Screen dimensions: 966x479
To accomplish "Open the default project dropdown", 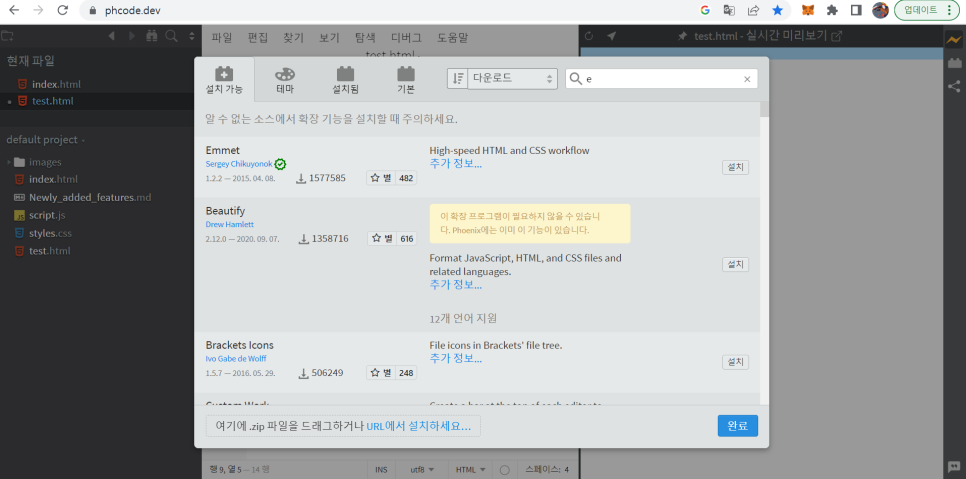I will pyautogui.click(x=46, y=140).
